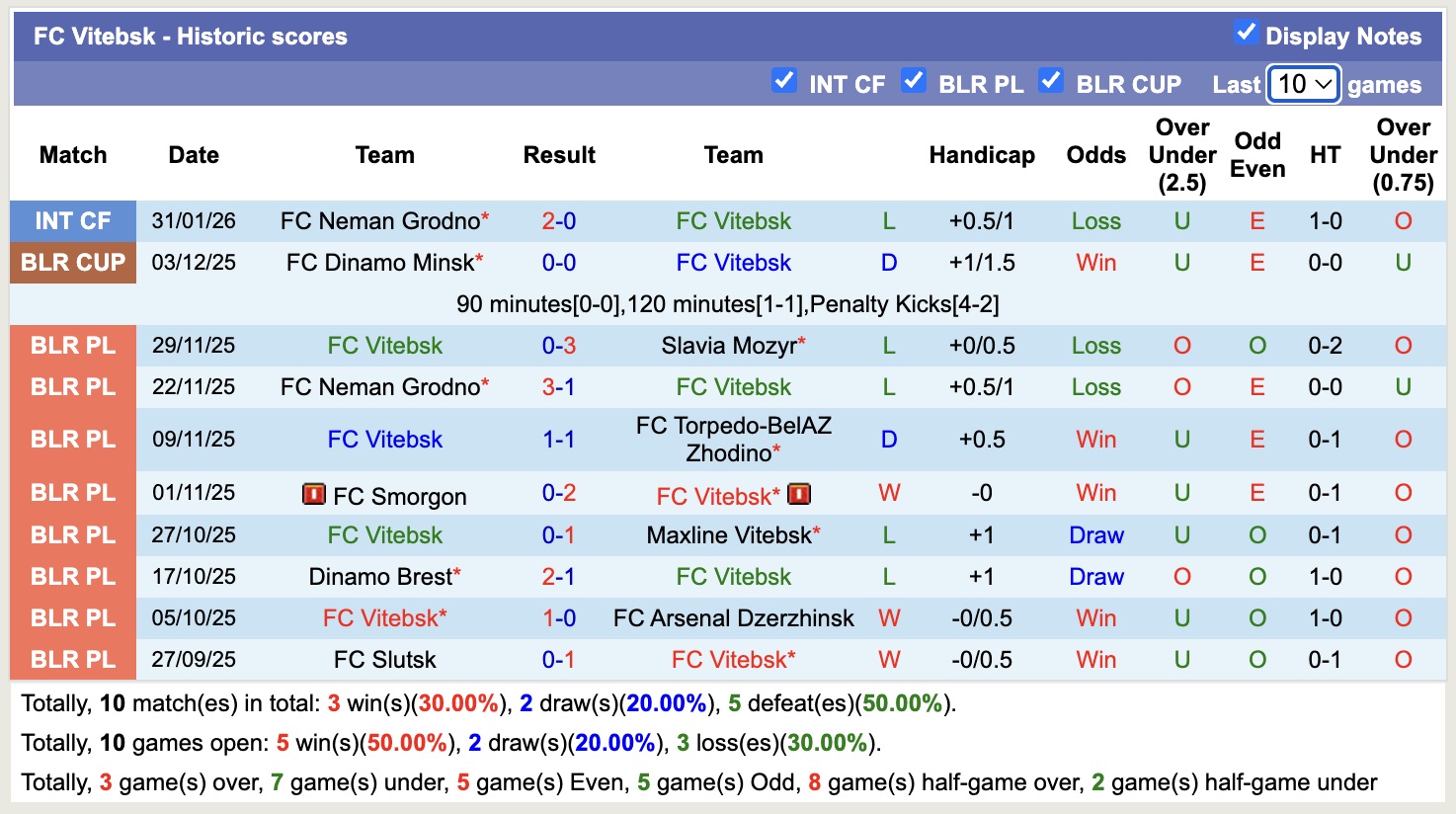Screen dimensions: 1456x814
Task: Click the FC Torpedo-BelAZ Zhodino link
Action: tap(733, 439)
